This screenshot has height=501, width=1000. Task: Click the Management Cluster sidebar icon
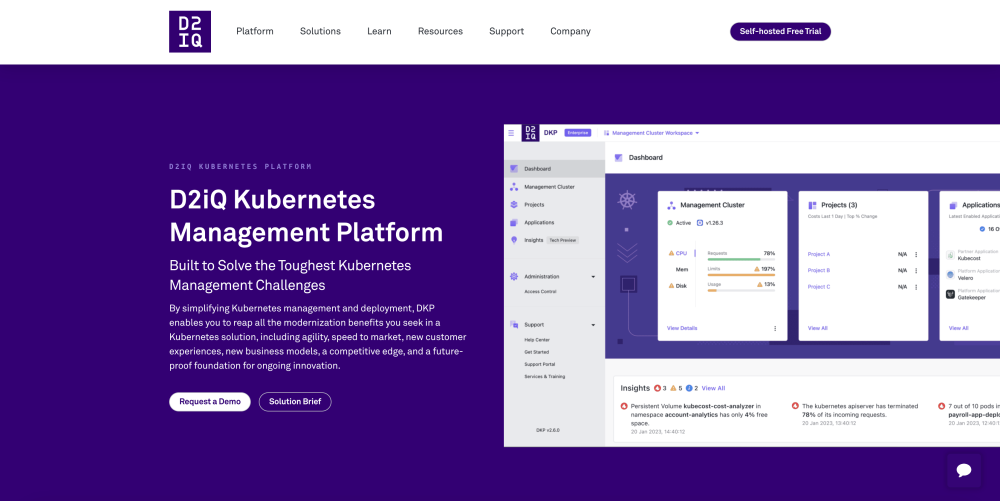[x=514, y=187]
